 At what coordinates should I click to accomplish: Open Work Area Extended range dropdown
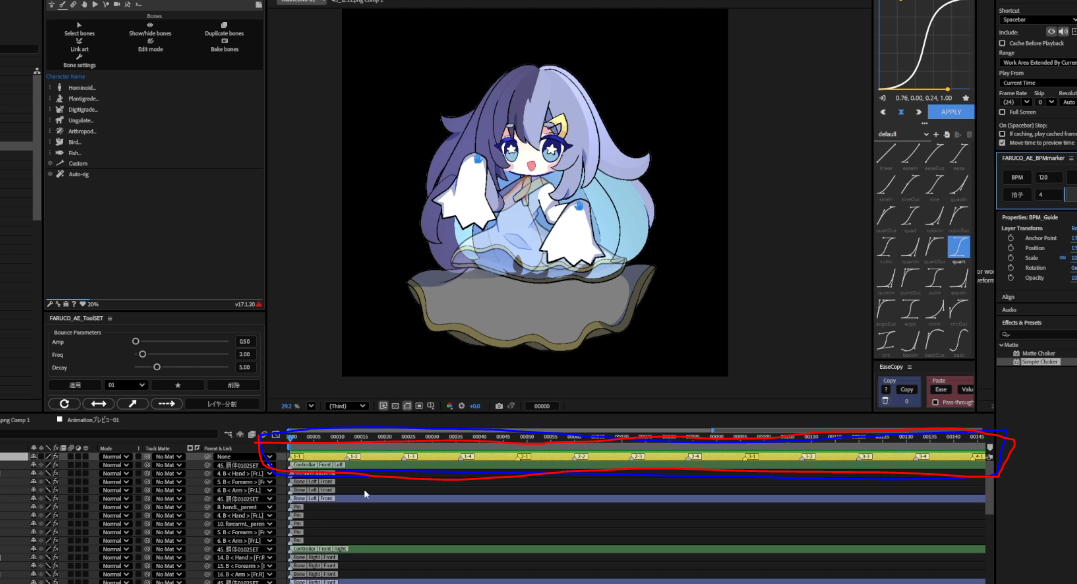pyautogui.click(x=1038, y=63)
